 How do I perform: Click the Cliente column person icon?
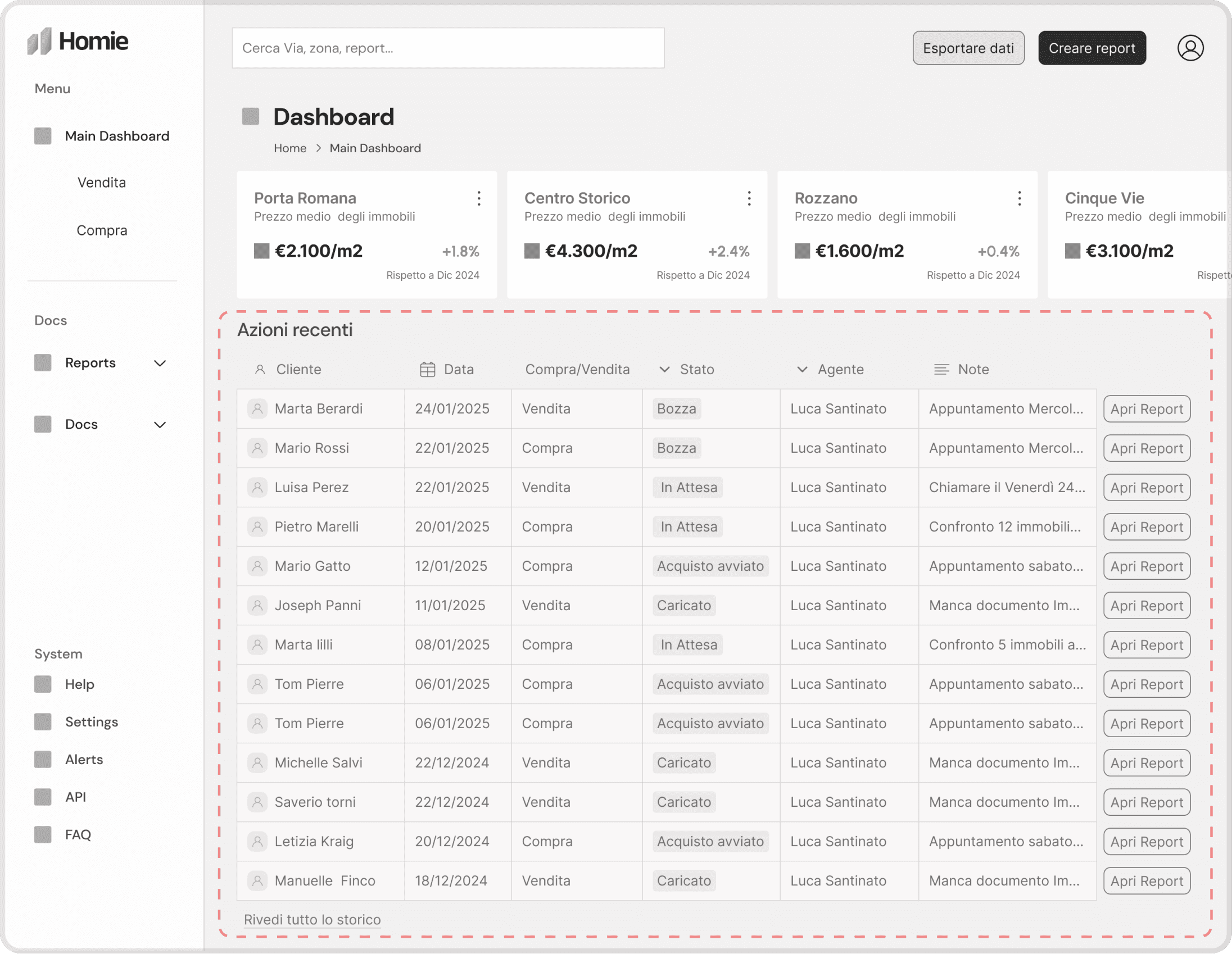click(260, 369)
